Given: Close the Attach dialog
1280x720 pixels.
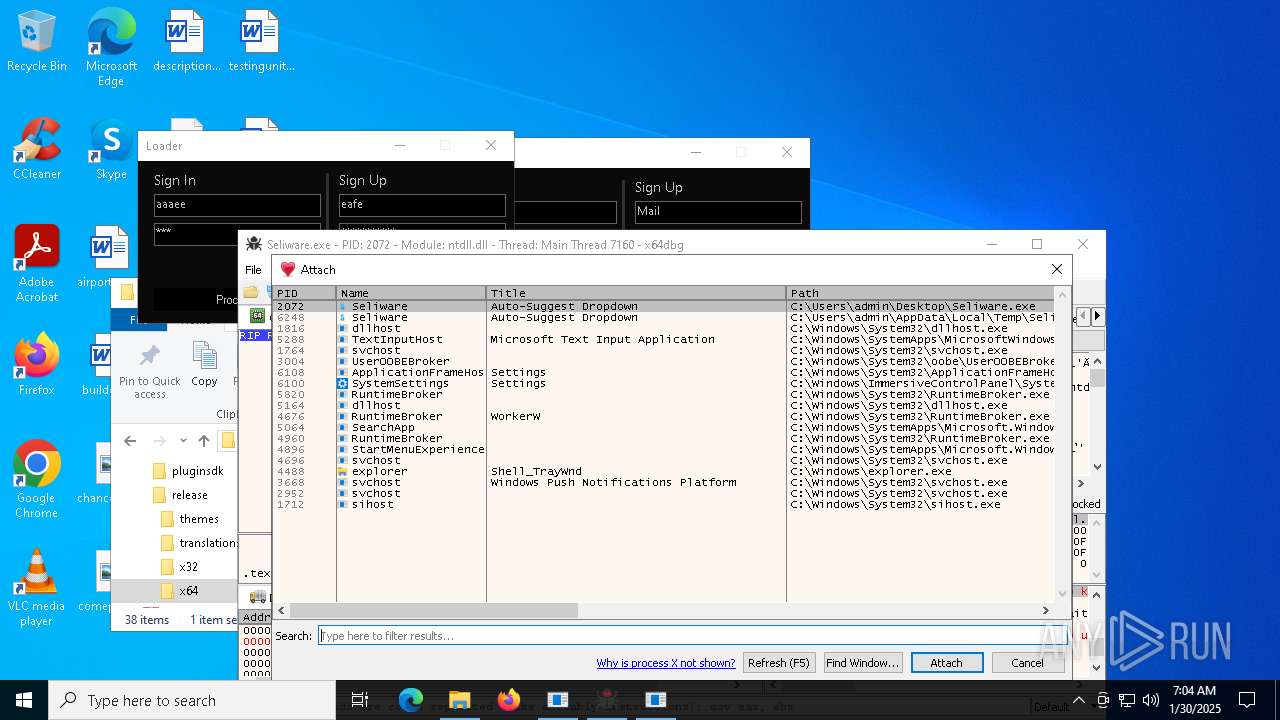Looking at the screenshot, I should [1057, 269].
